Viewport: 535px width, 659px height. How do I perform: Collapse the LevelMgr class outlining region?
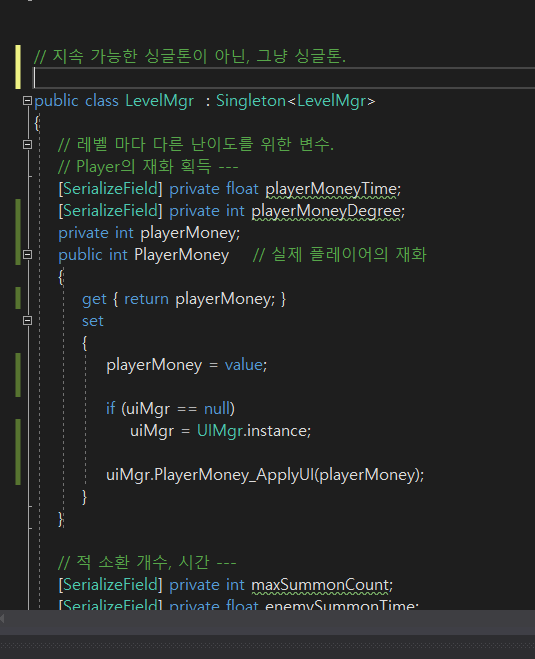(x=27, y=100)
